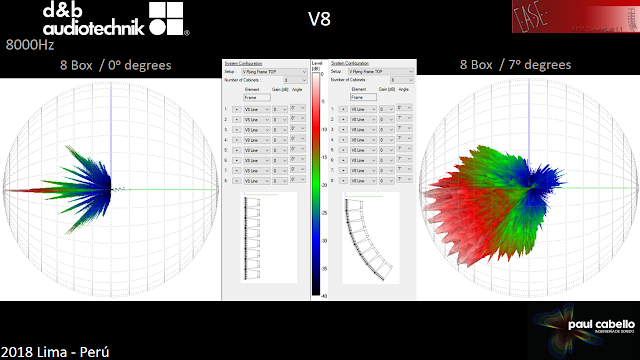The height and width of the screenshot is (360, 640).
Task: Open row 5 angle dropdown in right panel
Action: [404, 149]
